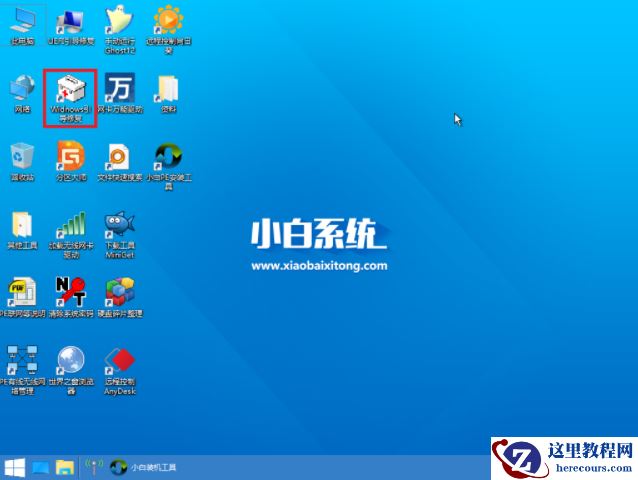
Task: Switch to the Xiaobai install tool (小白装机工具) taskbar item
Action: [143, 467]
